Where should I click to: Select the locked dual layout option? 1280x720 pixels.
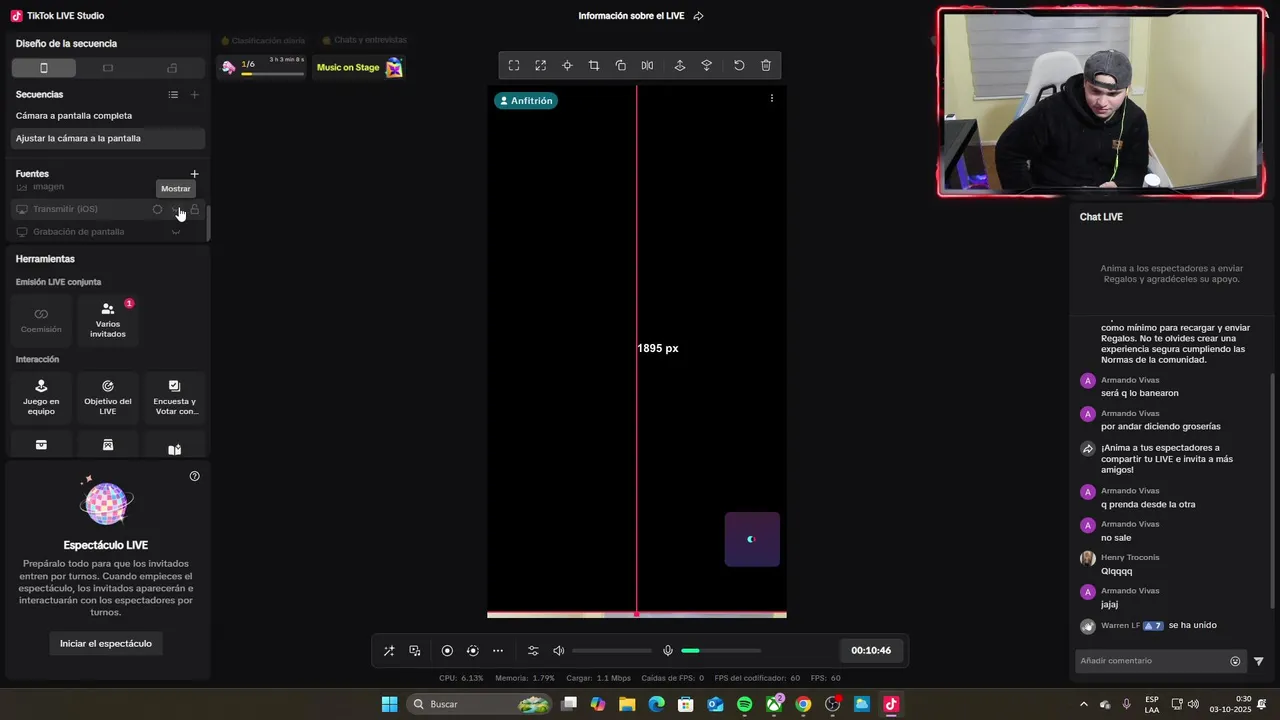tap(172, 68)
